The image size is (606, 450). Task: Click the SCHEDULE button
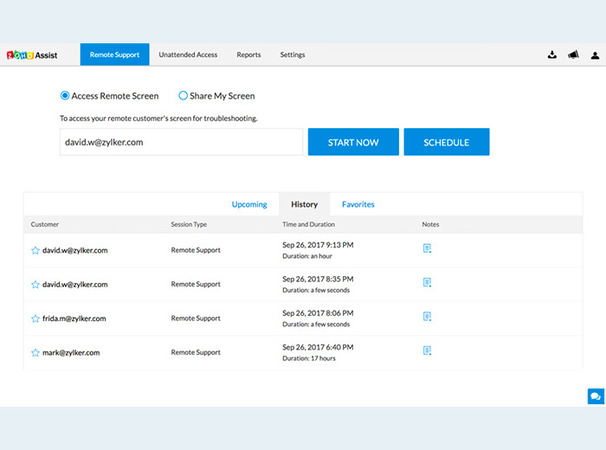(446, 142)
